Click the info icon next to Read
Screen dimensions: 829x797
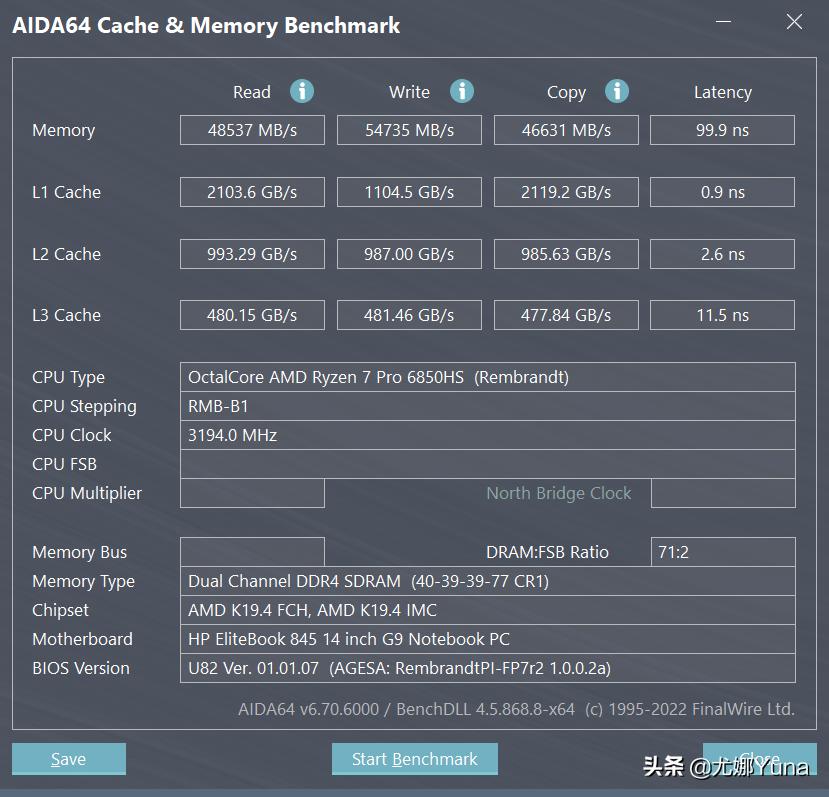coord(302,91)
